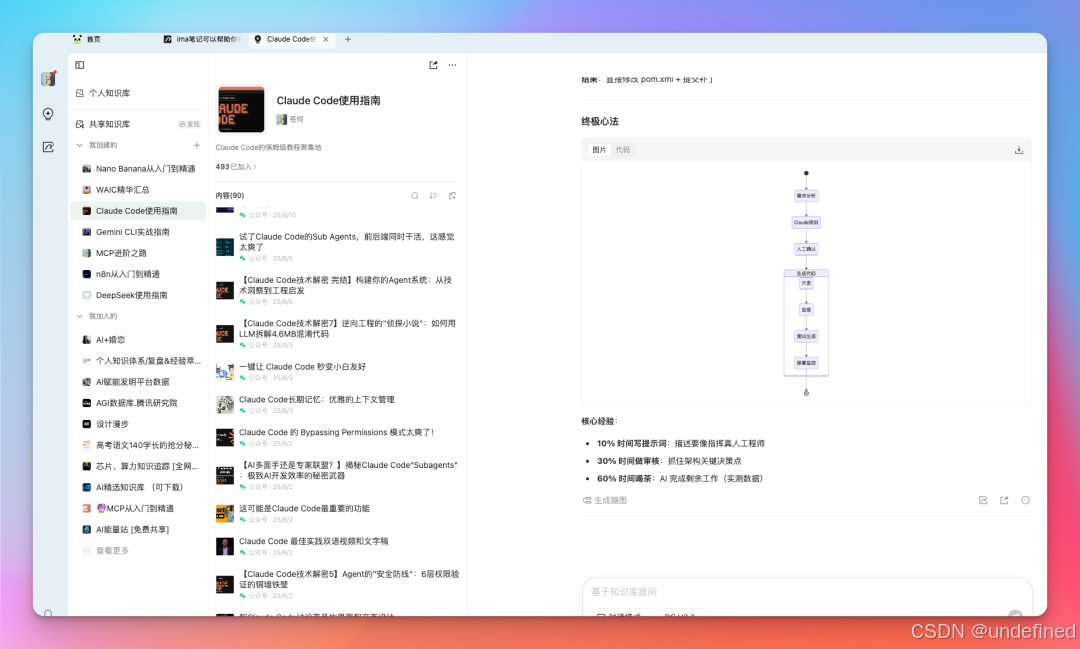Screen dimensions: 1080x649
Task: Switch to the ima笔记 tab
Action: 200,39
